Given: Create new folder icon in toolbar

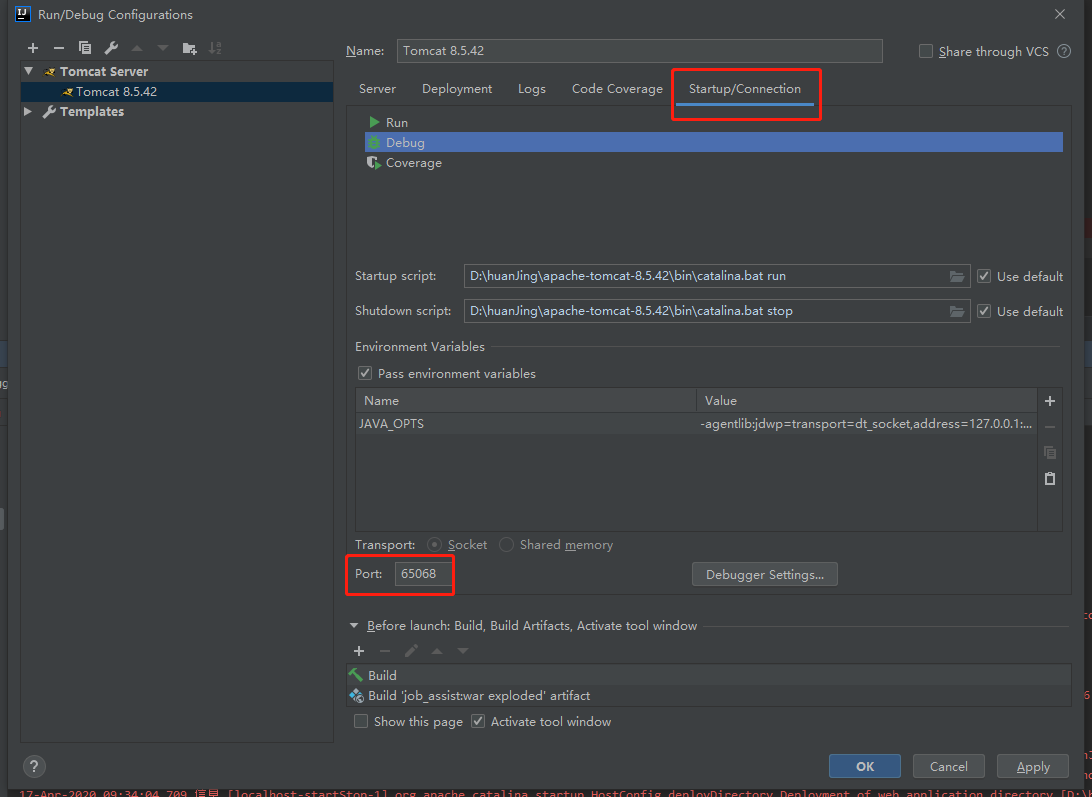Looking at the screenshot, I should point(189,48).
